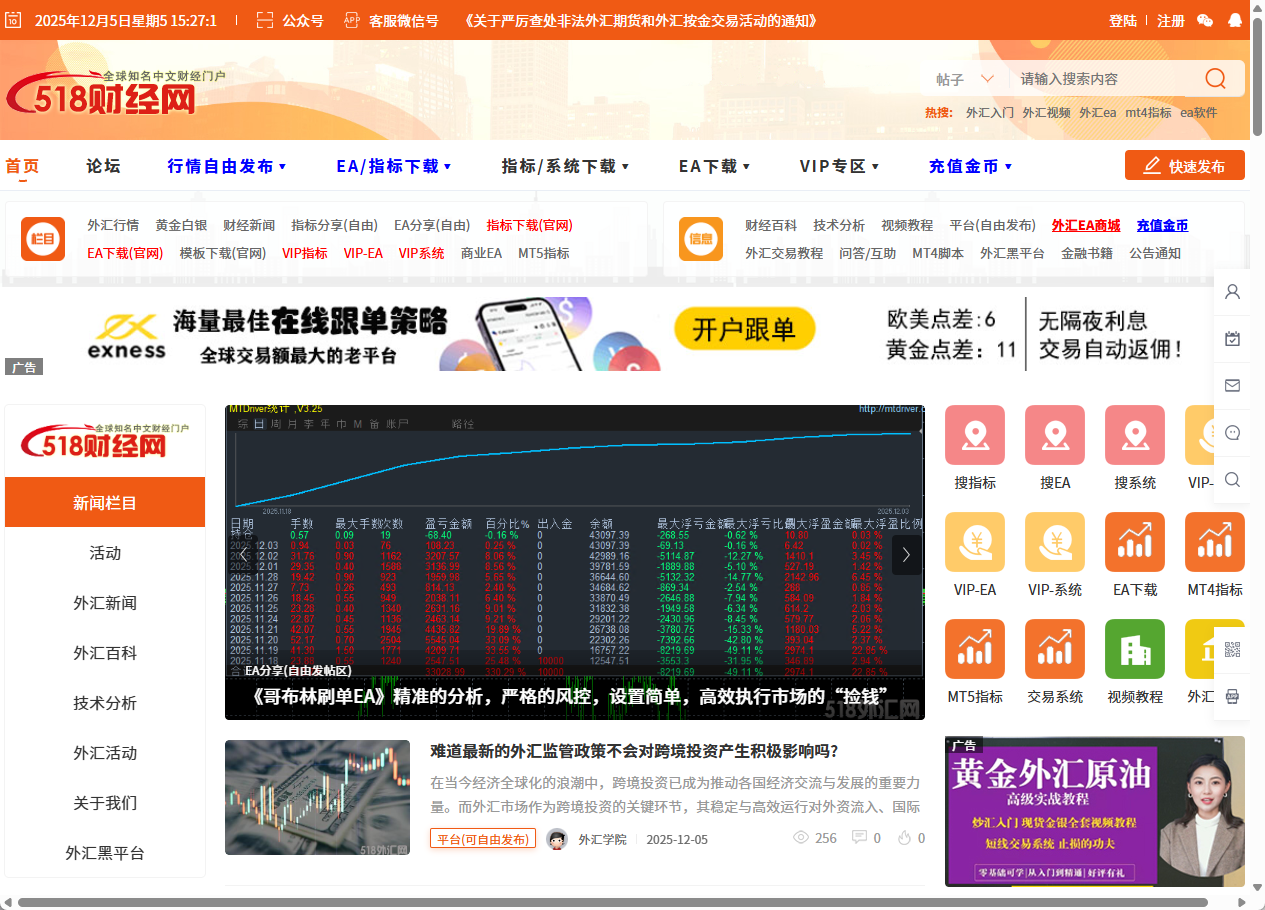The width and height of the screenshot is (1265, 910).
Task: Click the WeChat icon in the top bar
Action: pyautogui.click(x=1204, y=20)
